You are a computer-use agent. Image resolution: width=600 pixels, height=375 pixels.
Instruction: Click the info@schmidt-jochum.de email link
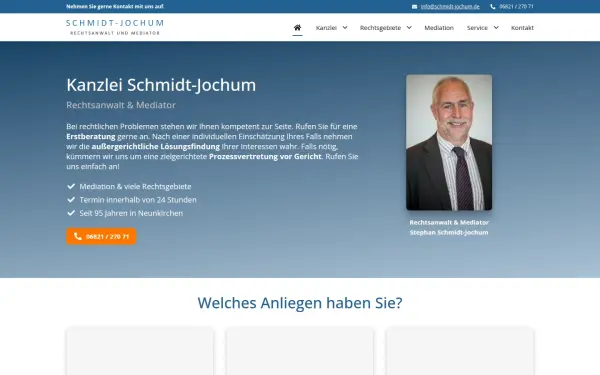tap(450, 7)
